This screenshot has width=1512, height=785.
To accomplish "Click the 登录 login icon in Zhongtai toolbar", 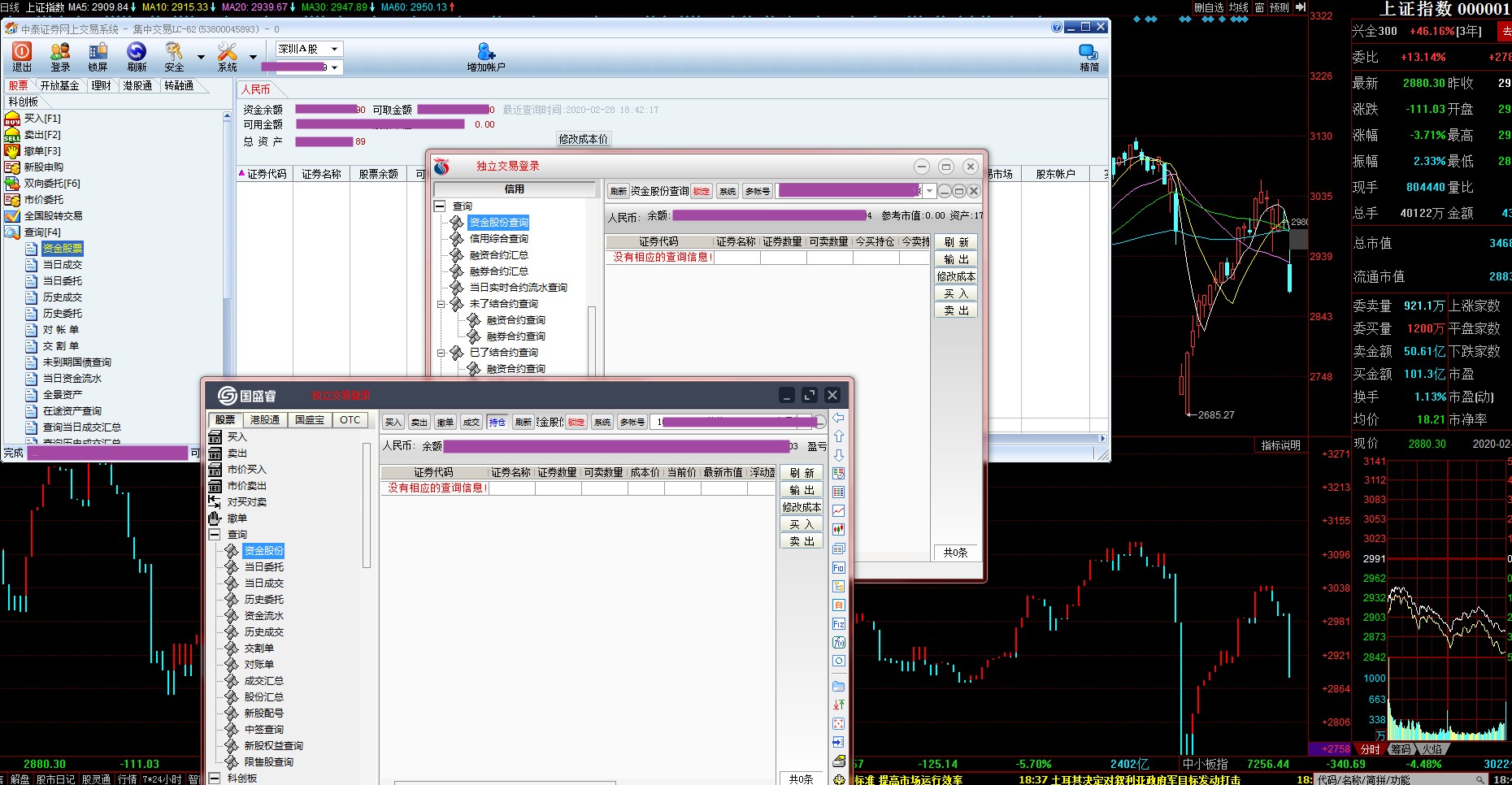I will point(60,51).
